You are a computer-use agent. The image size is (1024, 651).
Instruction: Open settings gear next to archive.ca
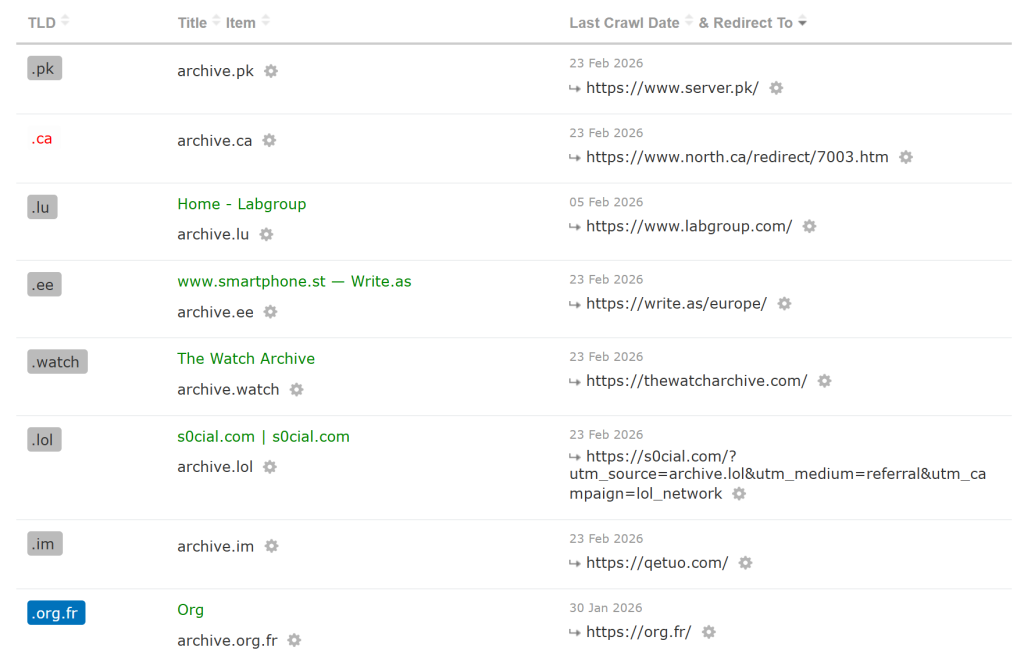tap(269, 141)
